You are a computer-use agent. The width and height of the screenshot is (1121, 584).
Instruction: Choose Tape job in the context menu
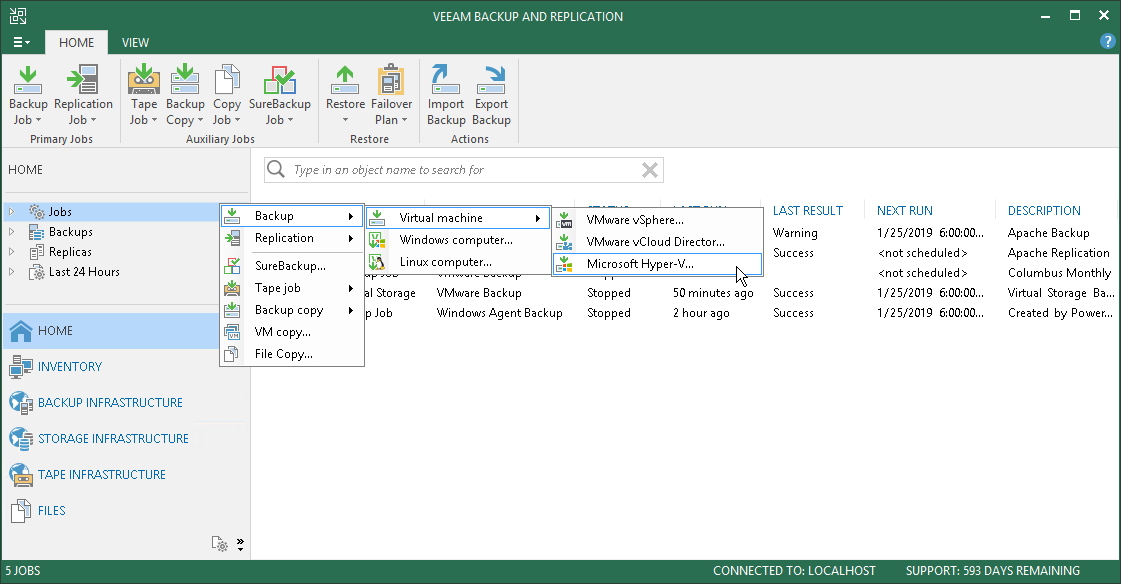click(292, 288)
